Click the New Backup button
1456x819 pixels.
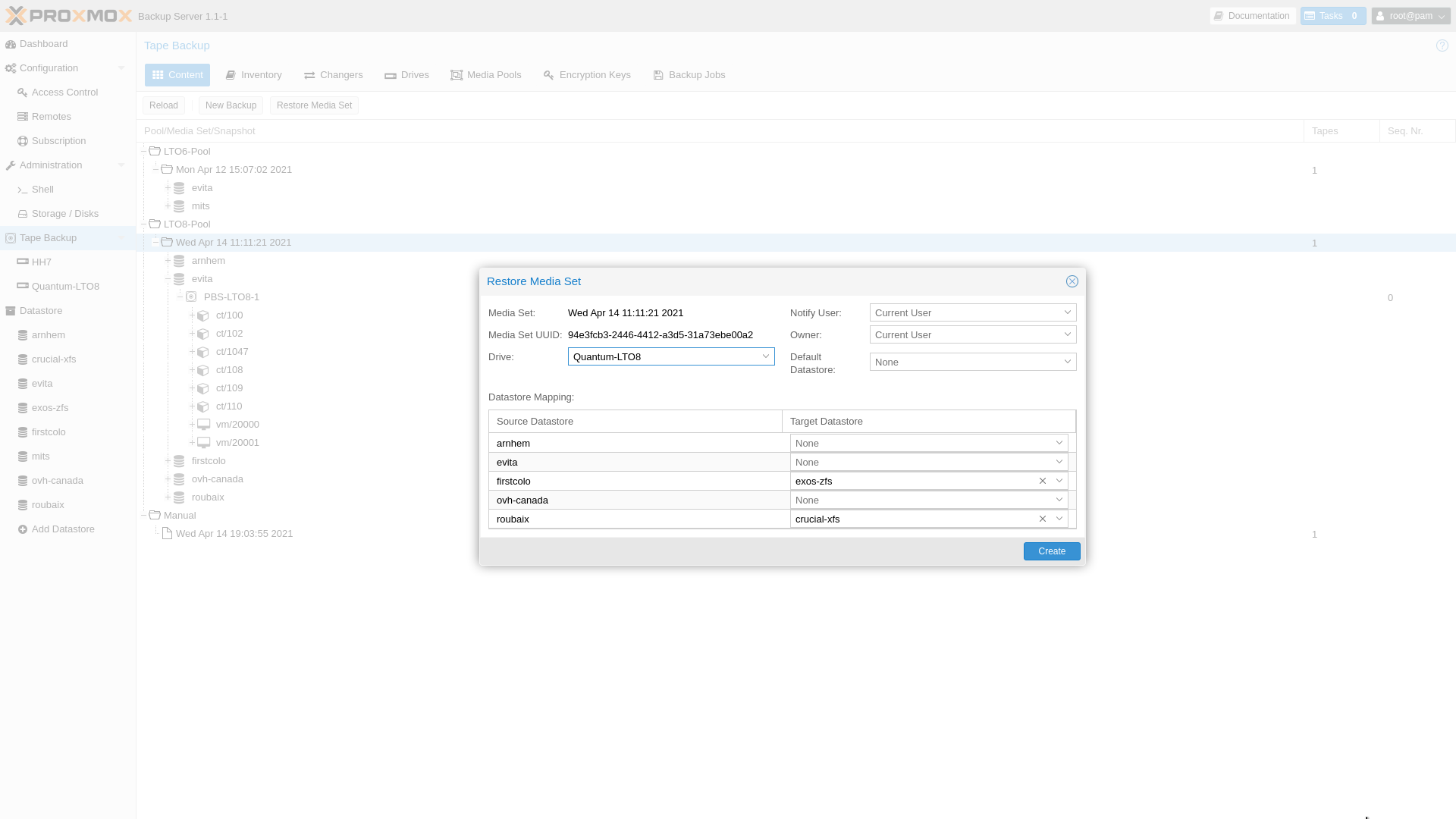coord(231,105)
